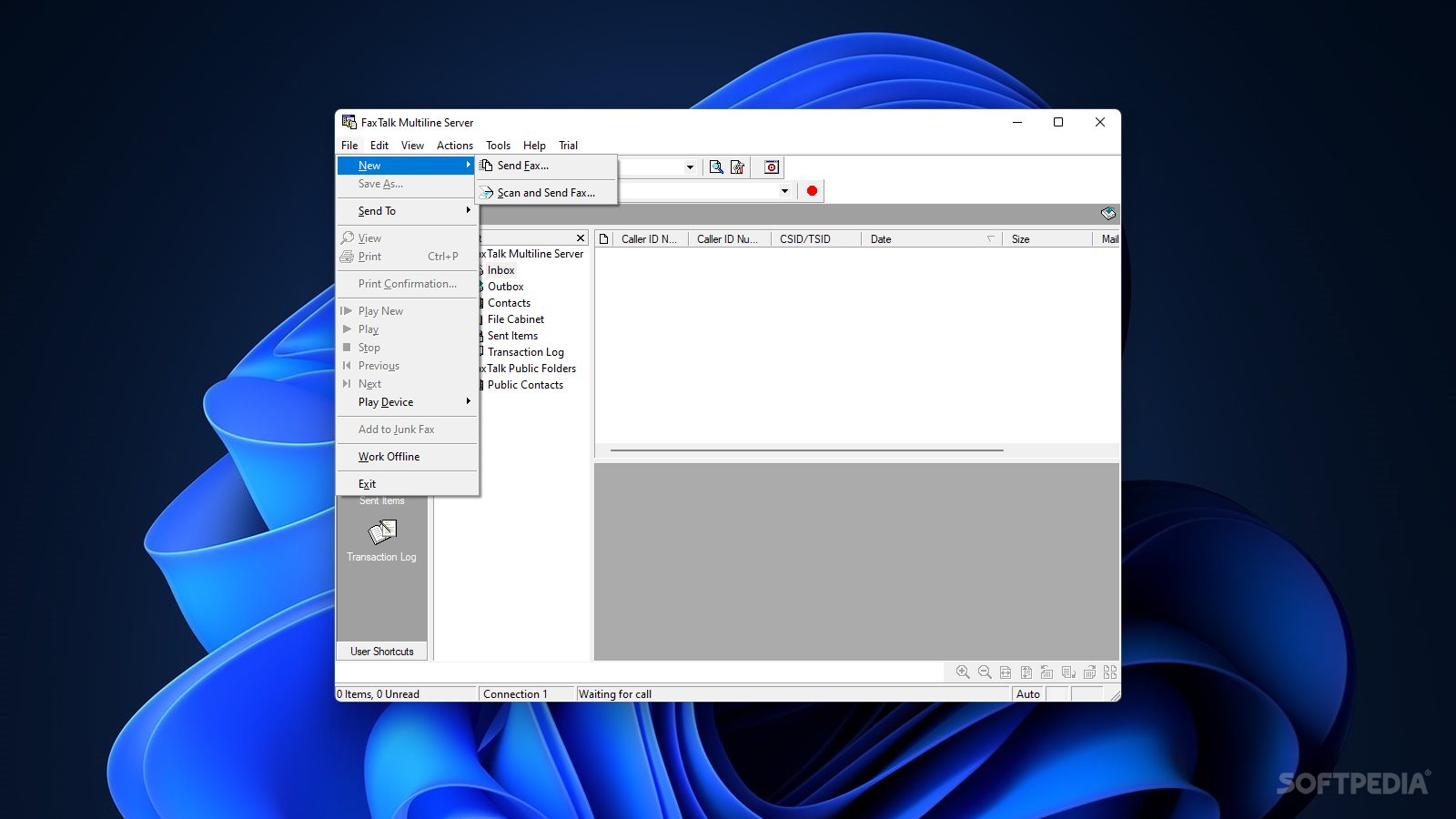Viewport: 1456px width, 819px height.
Task: Expand the Play Device submenu
Action: (407, 402)
